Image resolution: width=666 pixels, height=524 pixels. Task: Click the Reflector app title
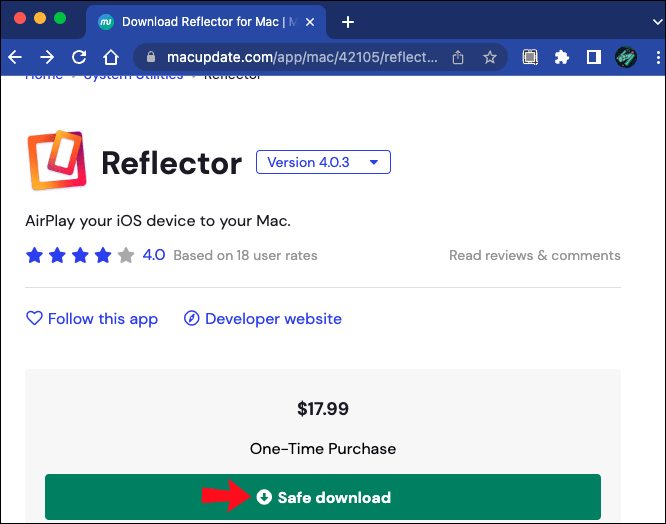pyautogui.click(x=172, y=163)
